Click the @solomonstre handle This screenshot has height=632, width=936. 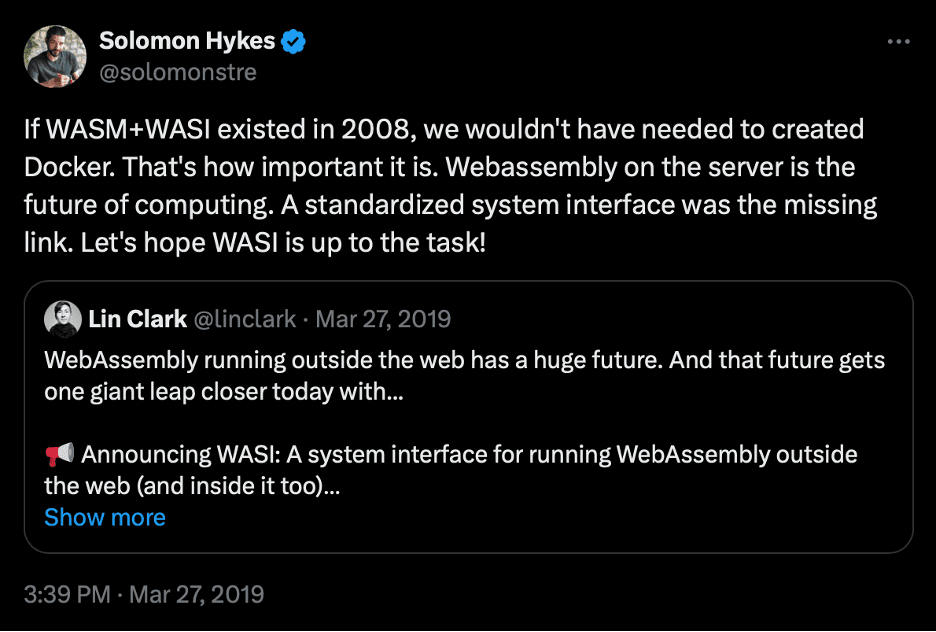click(x=177, y=72)
